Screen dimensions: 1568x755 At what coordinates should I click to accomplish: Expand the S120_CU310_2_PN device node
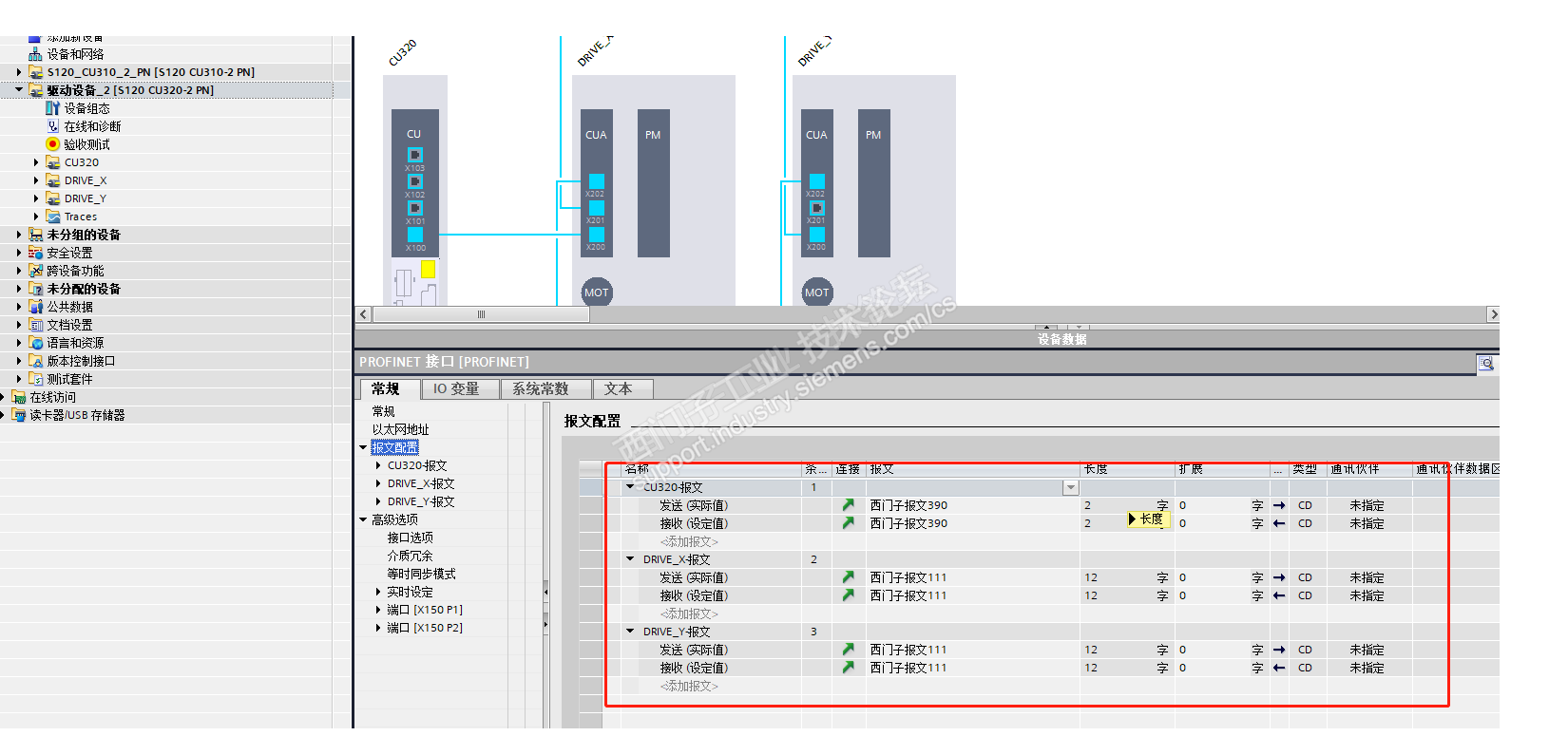click(19, 72)
